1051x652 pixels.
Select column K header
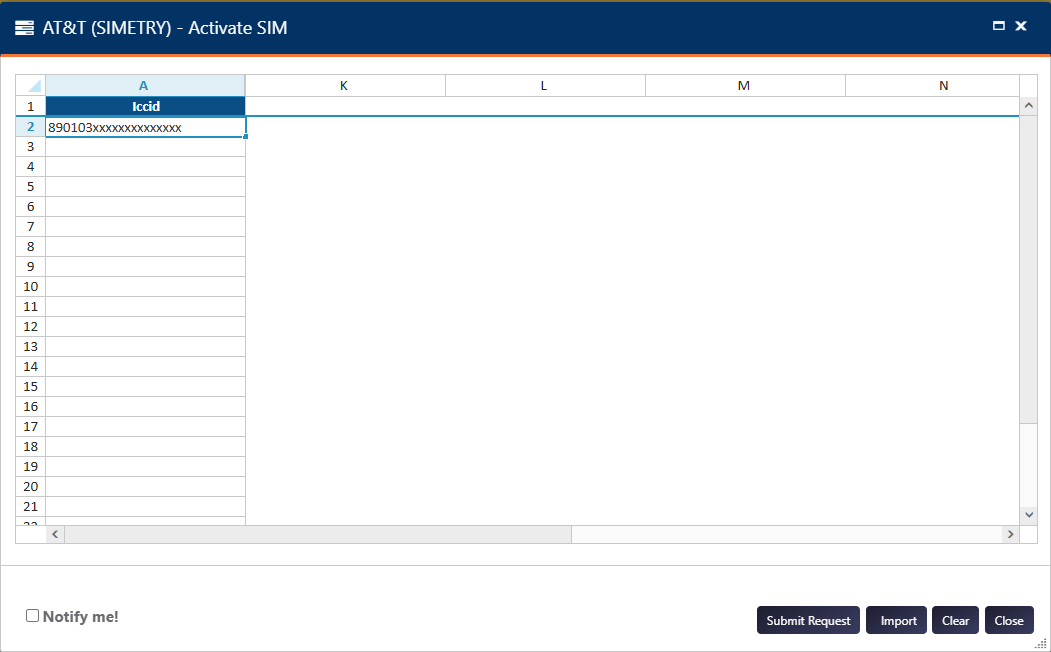(345, 86)
